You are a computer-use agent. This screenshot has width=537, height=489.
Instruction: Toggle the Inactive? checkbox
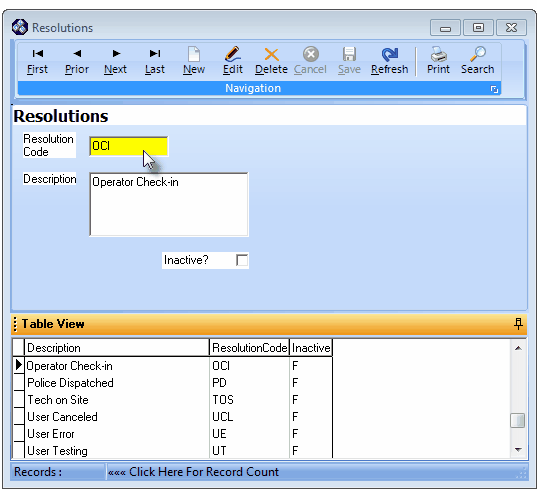(x=242, y=260)
